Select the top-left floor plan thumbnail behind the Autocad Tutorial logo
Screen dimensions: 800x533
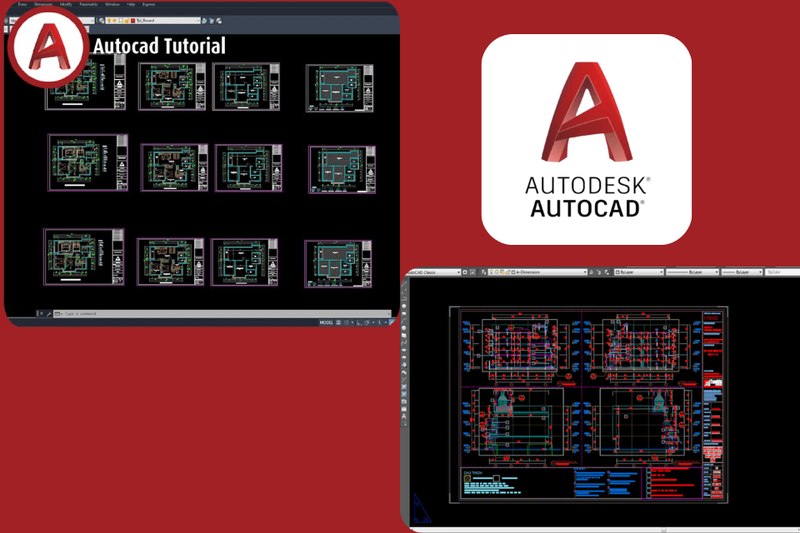pos(85,82)
